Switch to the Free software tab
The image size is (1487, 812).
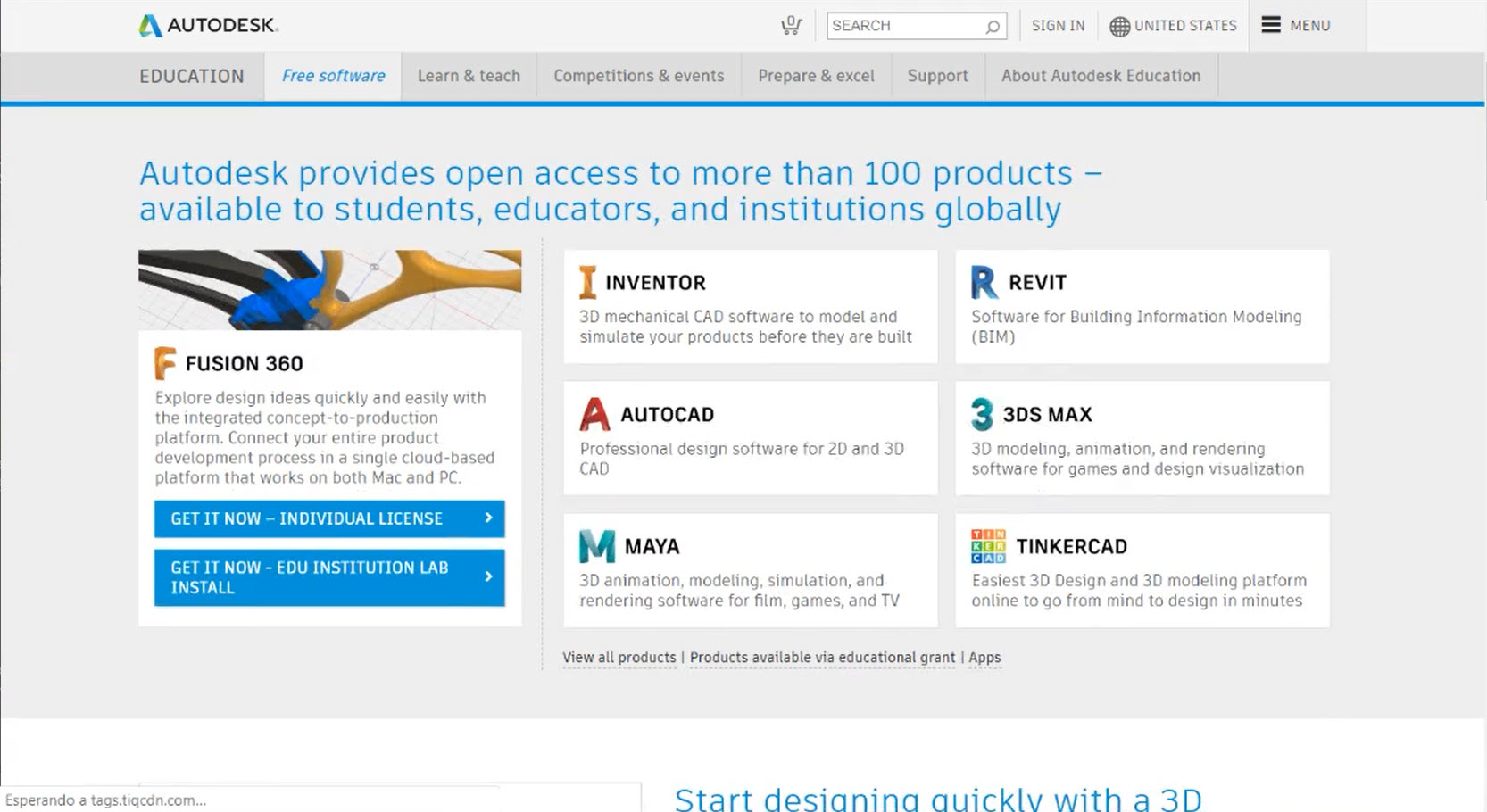(x=333, y=76)
